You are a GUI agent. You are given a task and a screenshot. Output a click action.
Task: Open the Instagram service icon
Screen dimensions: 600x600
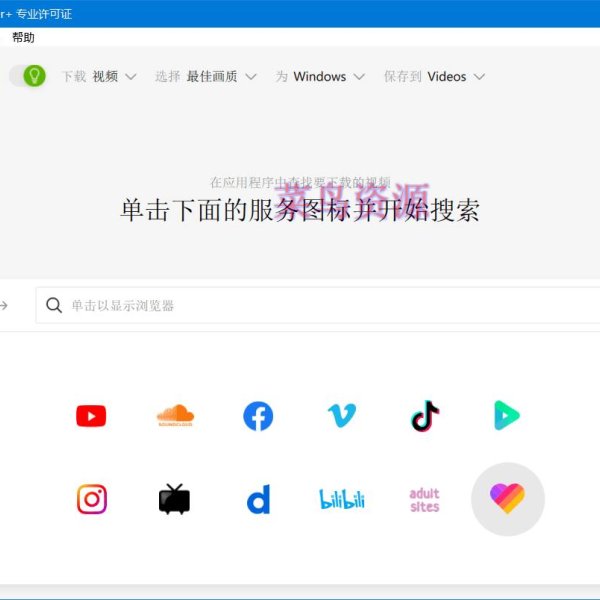pos(92,499)
